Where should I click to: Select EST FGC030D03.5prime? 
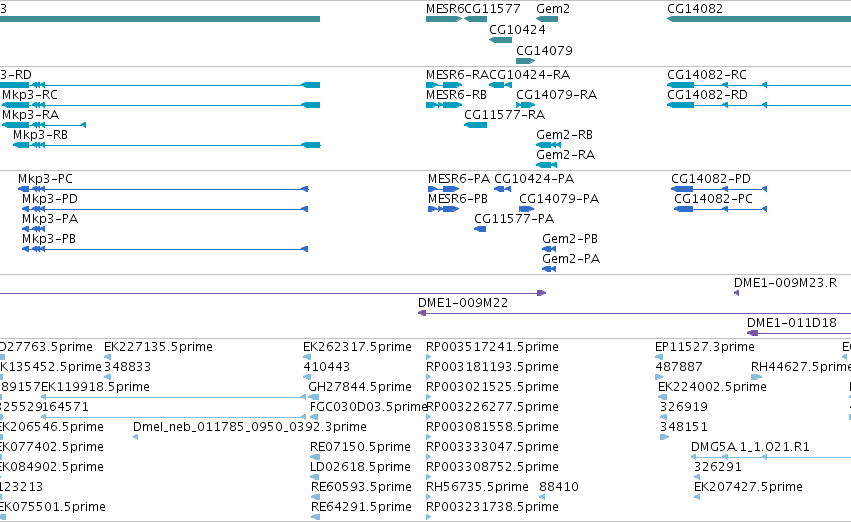pyautogui.click(x=369, y=407)
